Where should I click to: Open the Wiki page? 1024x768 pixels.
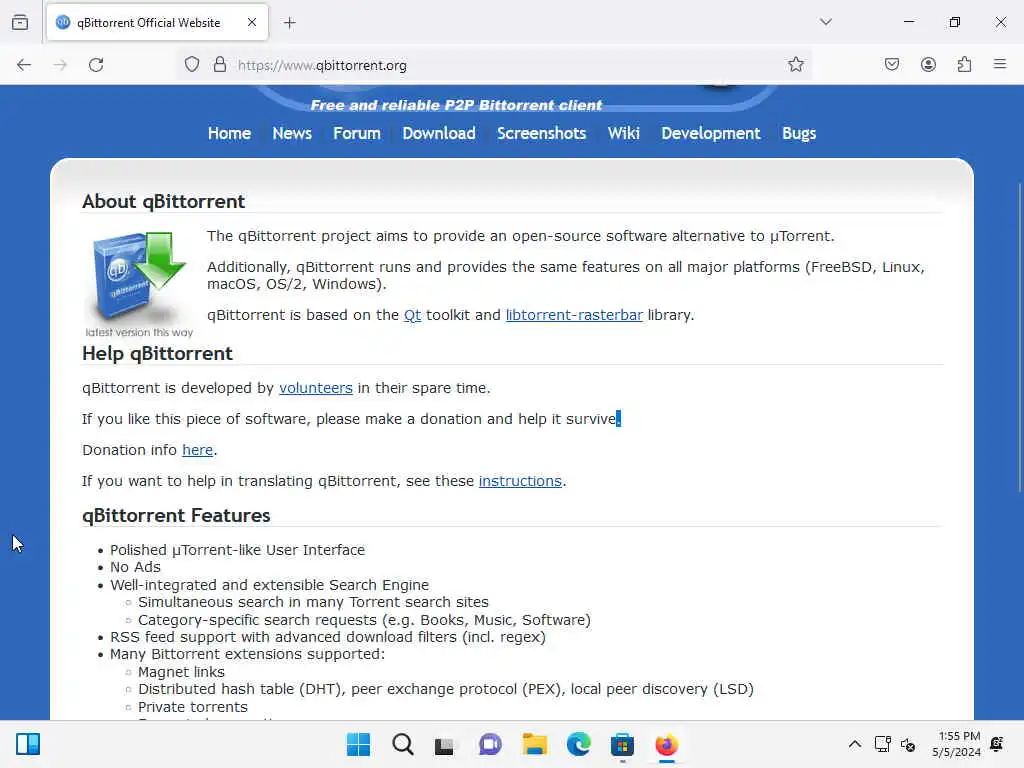coord(624,133)
